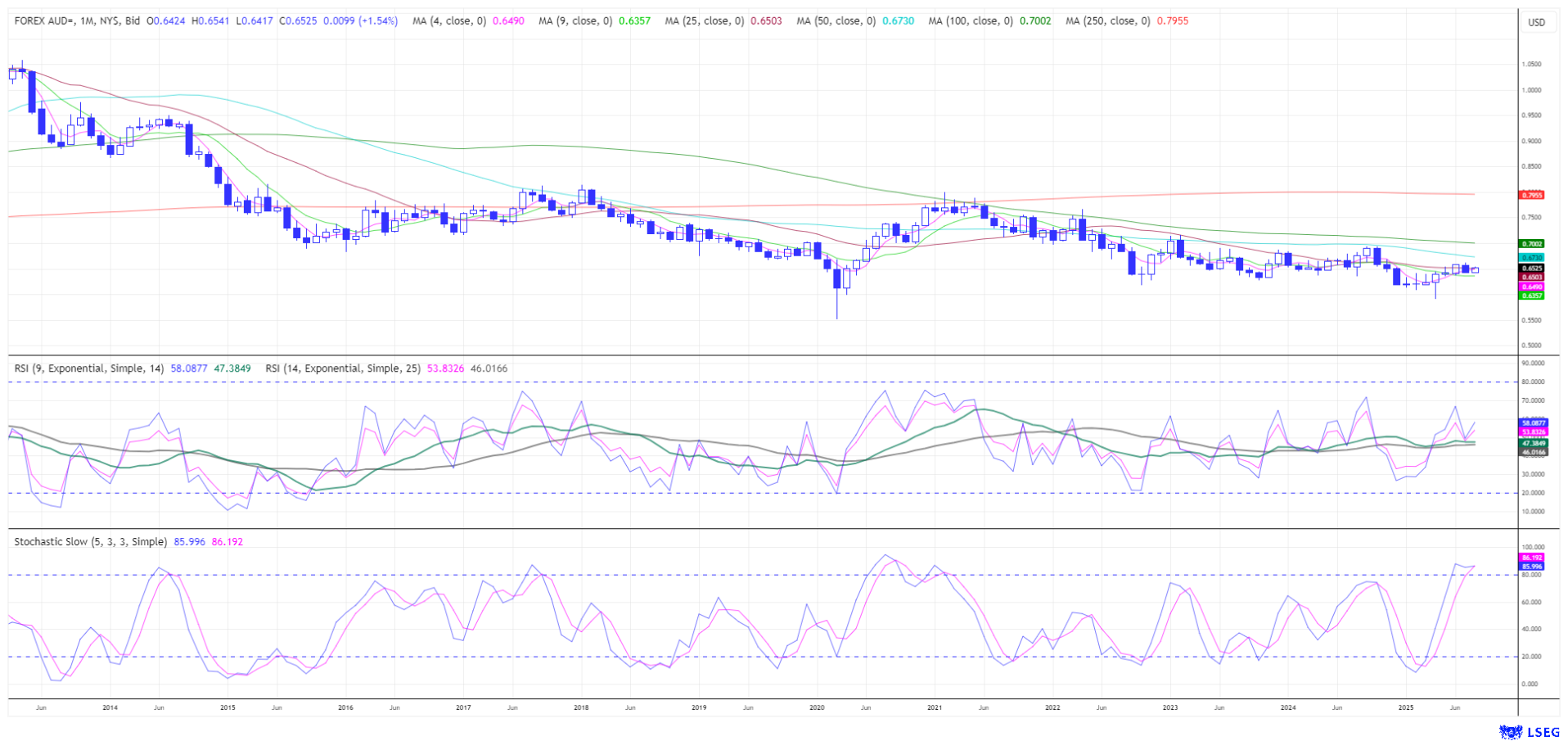The width and height of the screenshot is (1568, 741).
Task: Click the dark green 0.7002 price tag
Action: tap(1531, 244)
